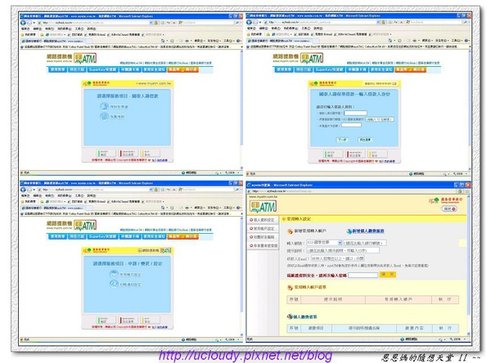Click the yellow confirm button next to the password field
This screenshot has width=491, height=363.
click(x=387, y=274)
